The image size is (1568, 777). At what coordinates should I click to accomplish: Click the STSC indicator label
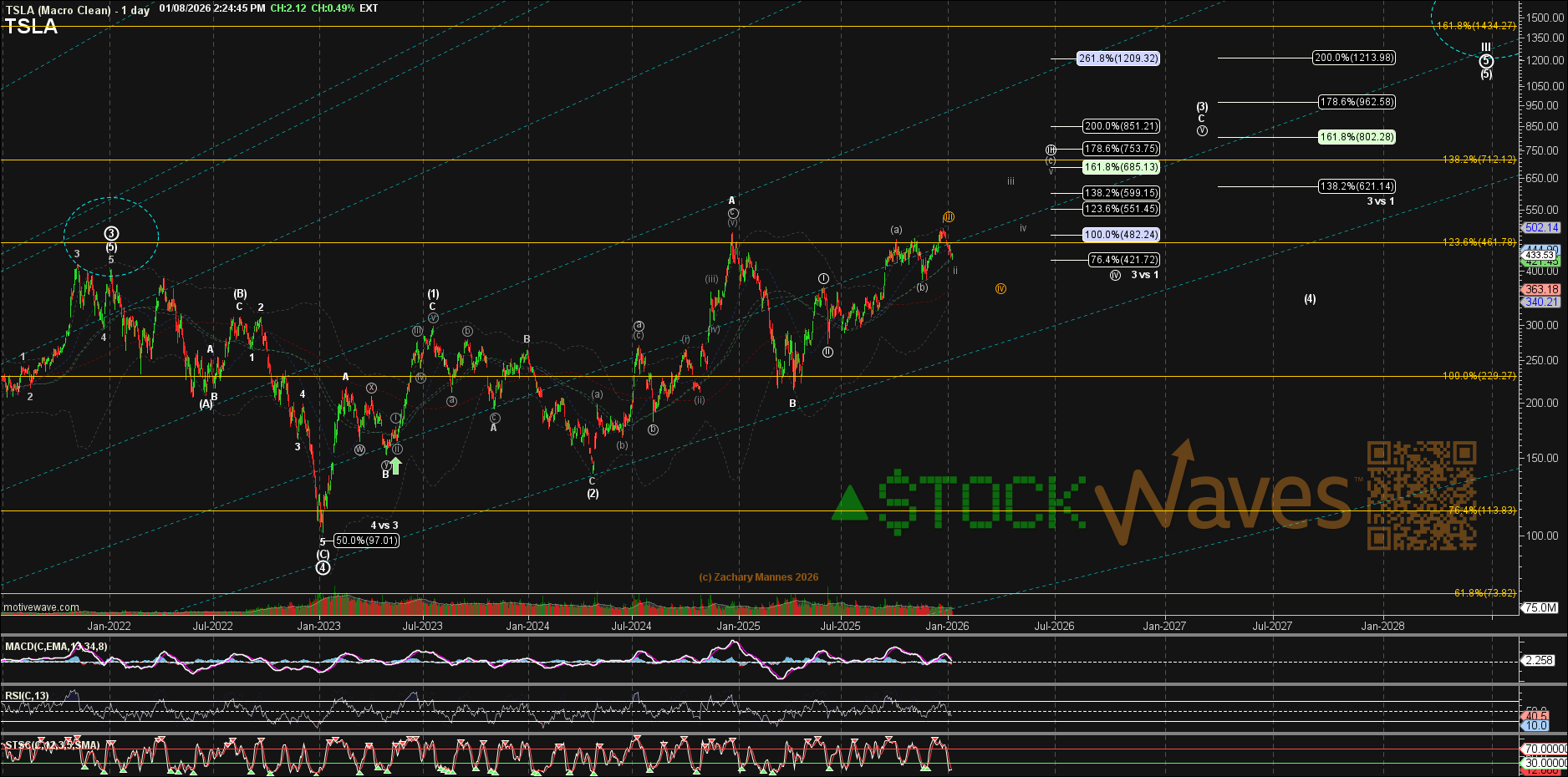click(52, 744)
